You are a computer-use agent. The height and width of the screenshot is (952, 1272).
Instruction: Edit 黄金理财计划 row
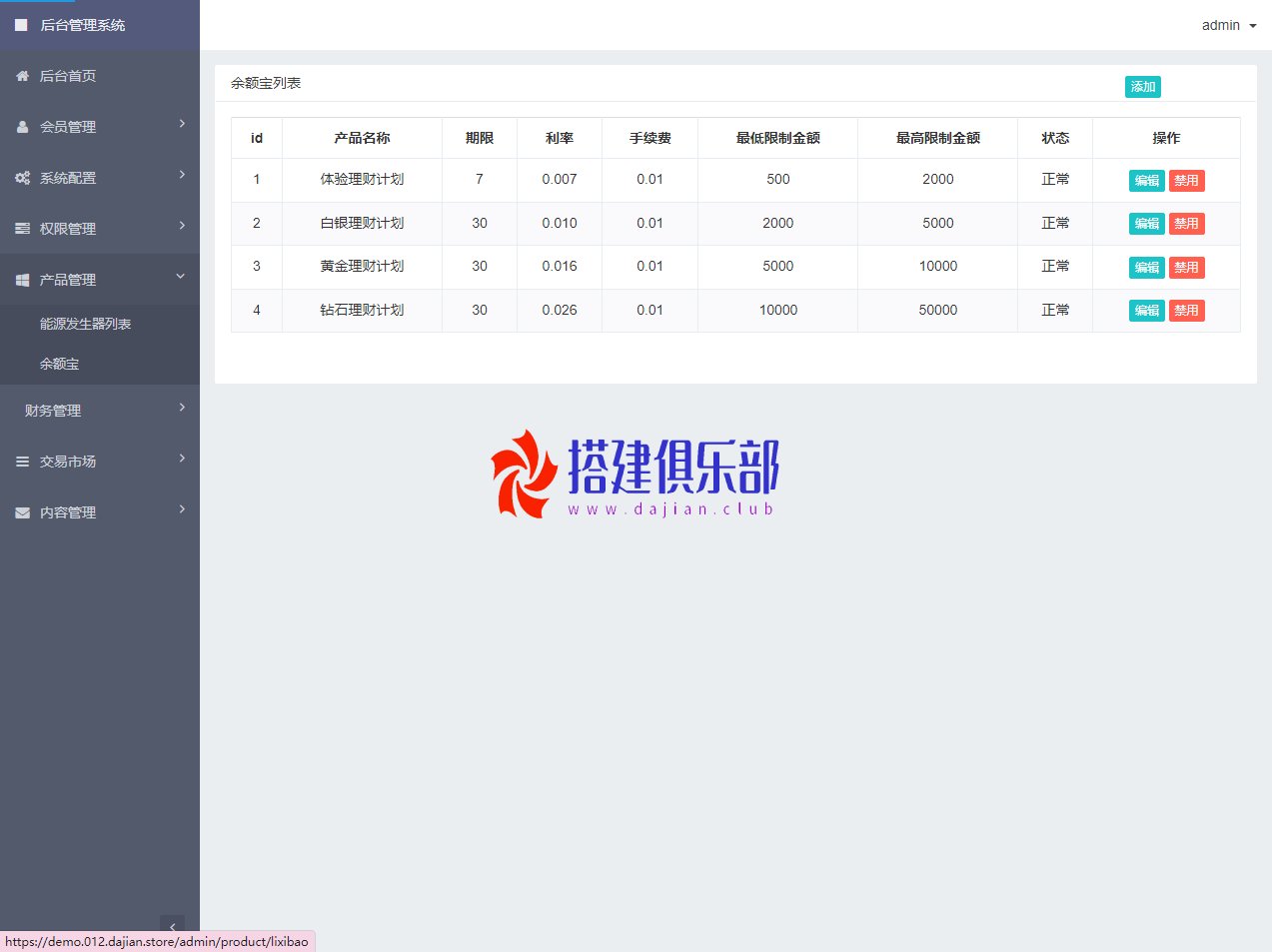pyautogui.click(x=1147, y=268)
